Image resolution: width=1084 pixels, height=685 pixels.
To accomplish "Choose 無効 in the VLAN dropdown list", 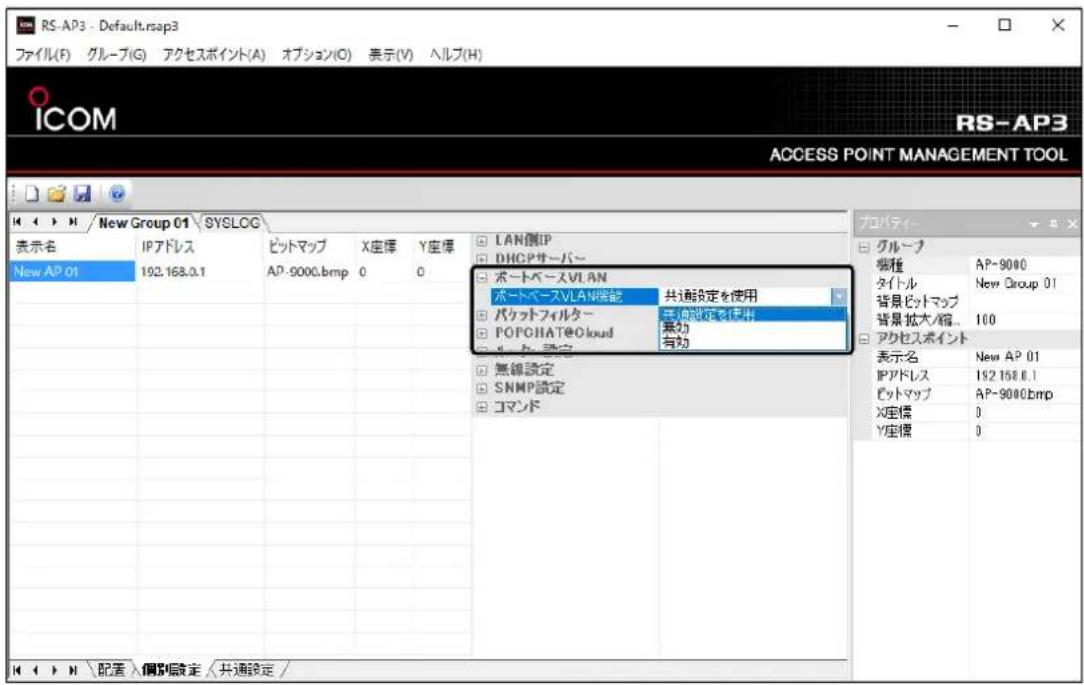I will tap(753, 328).
